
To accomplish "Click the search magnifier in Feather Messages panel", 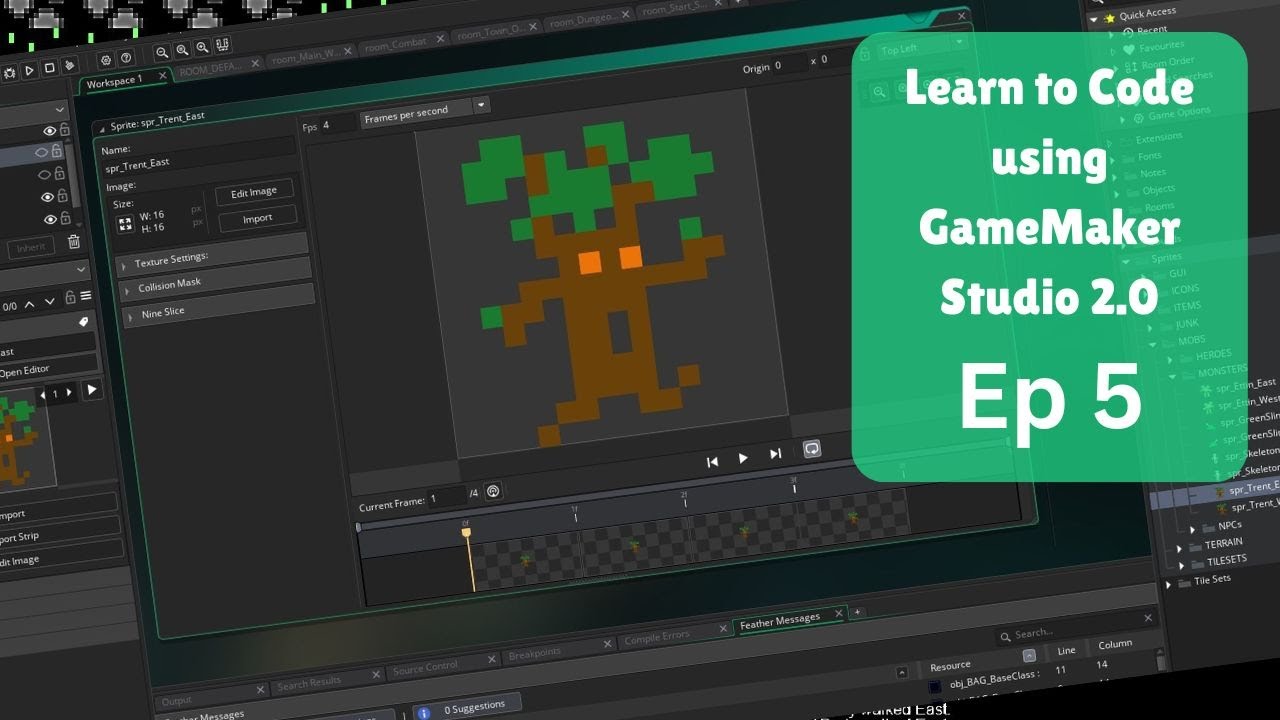I will (1005, 637).
